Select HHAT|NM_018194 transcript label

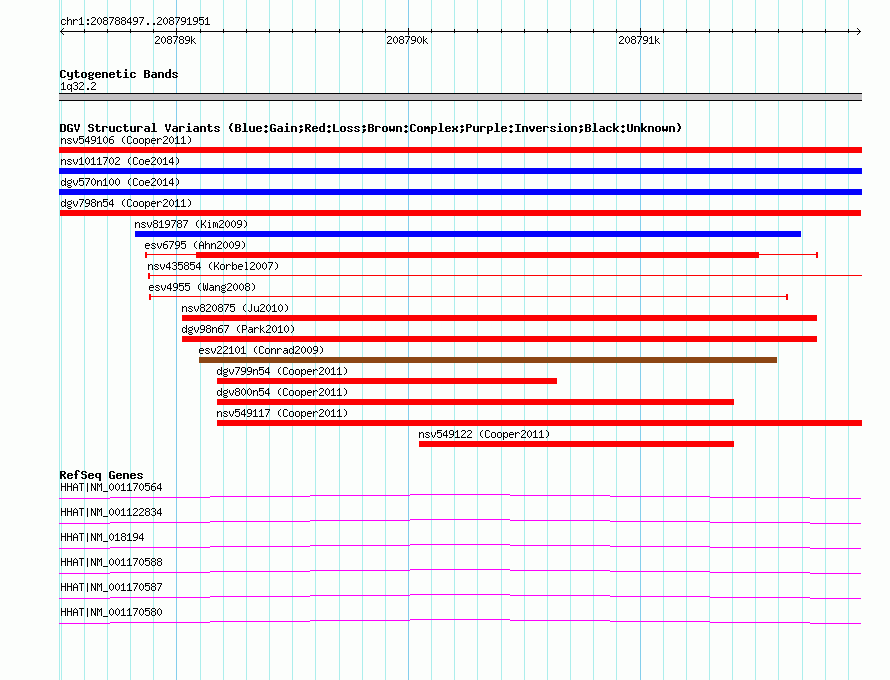102,537
